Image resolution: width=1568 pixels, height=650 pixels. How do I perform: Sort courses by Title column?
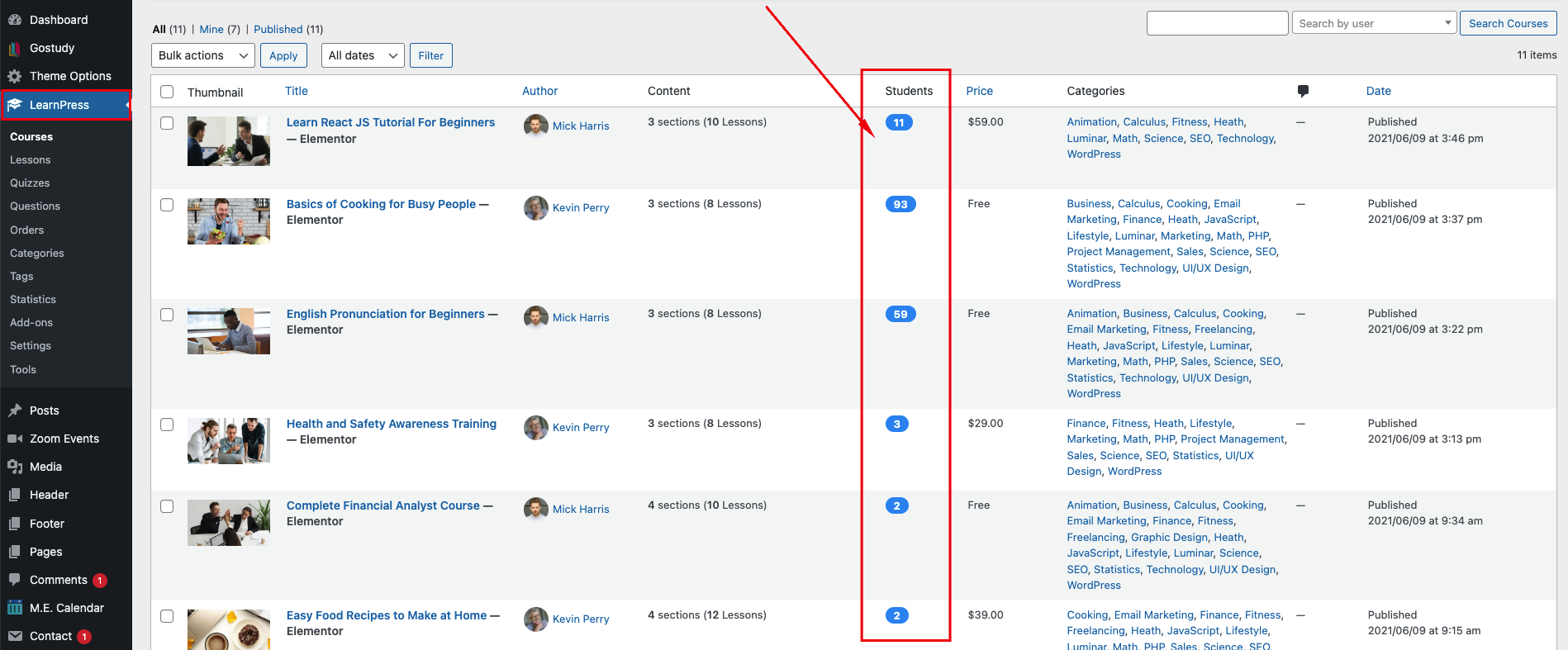[297, 91]
